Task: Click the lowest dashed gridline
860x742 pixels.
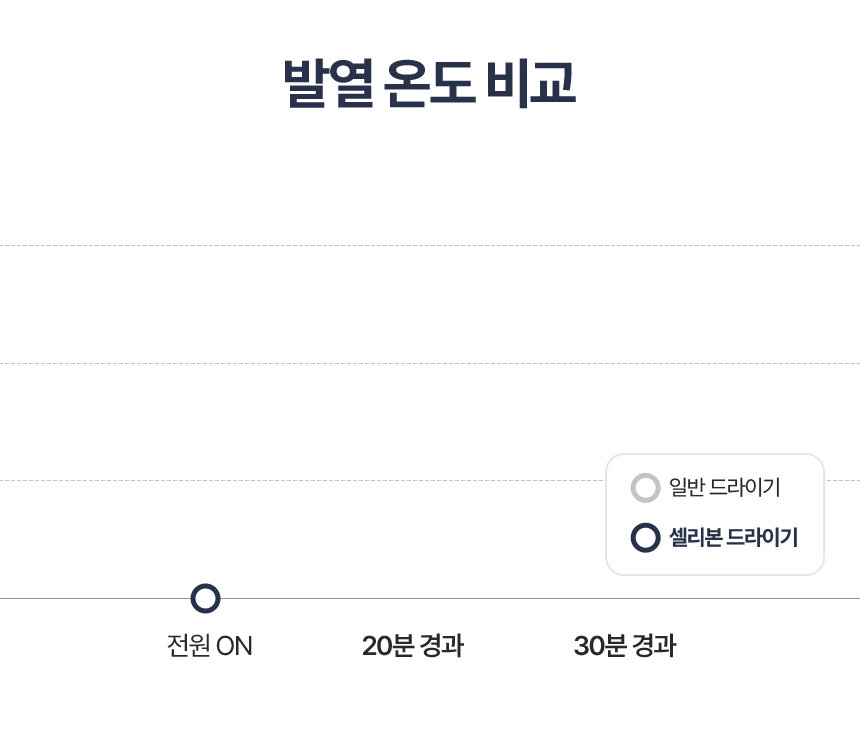Action: [302, 480]
